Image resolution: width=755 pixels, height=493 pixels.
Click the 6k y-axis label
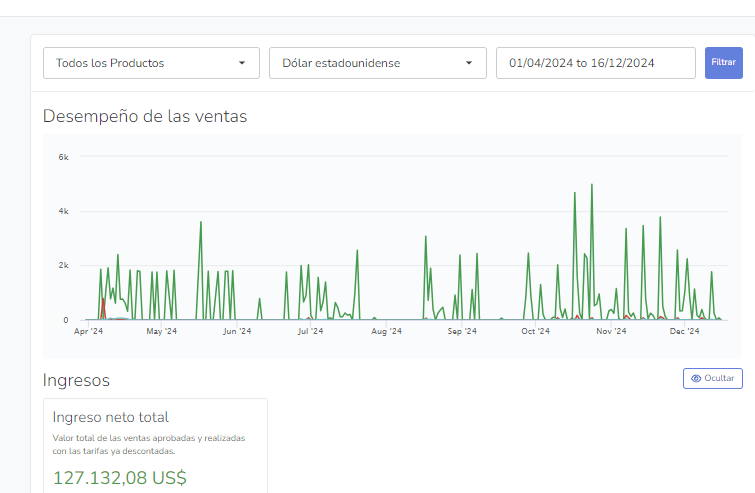[x=62, y=157]
